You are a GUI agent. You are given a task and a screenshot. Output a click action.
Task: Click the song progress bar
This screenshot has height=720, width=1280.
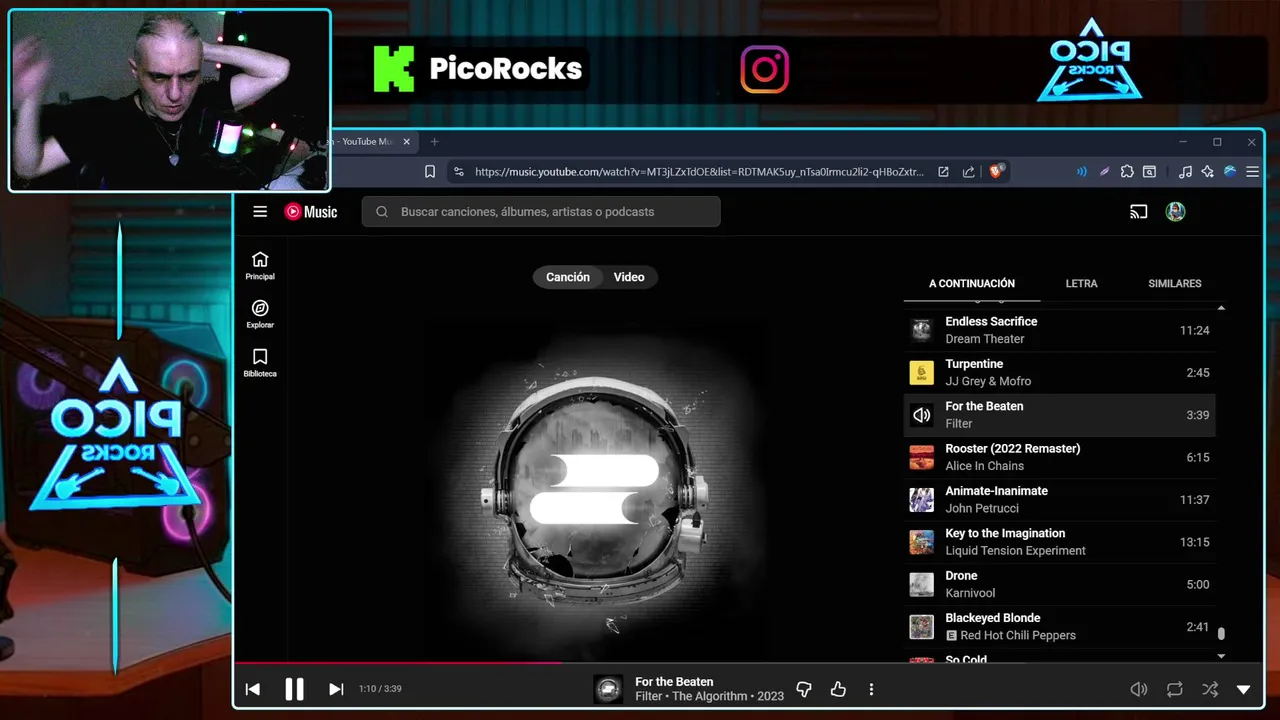pyautogui.click(x=749, y=662)
